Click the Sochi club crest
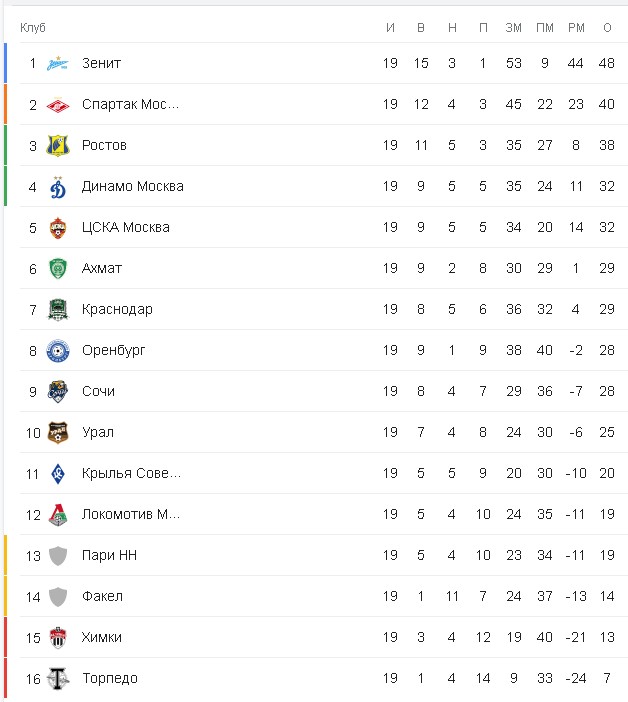 [x=59, y=392]
